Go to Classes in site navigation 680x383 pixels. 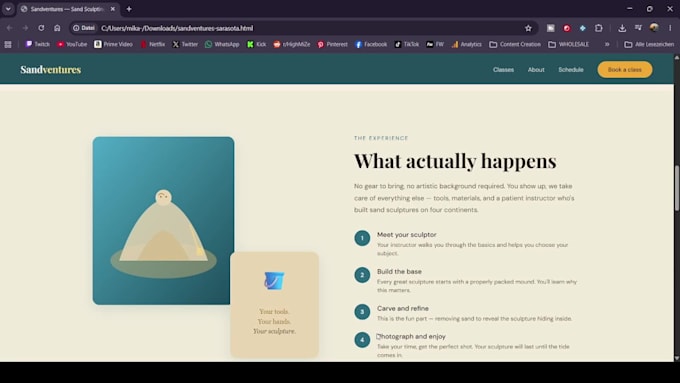point(503,69)
